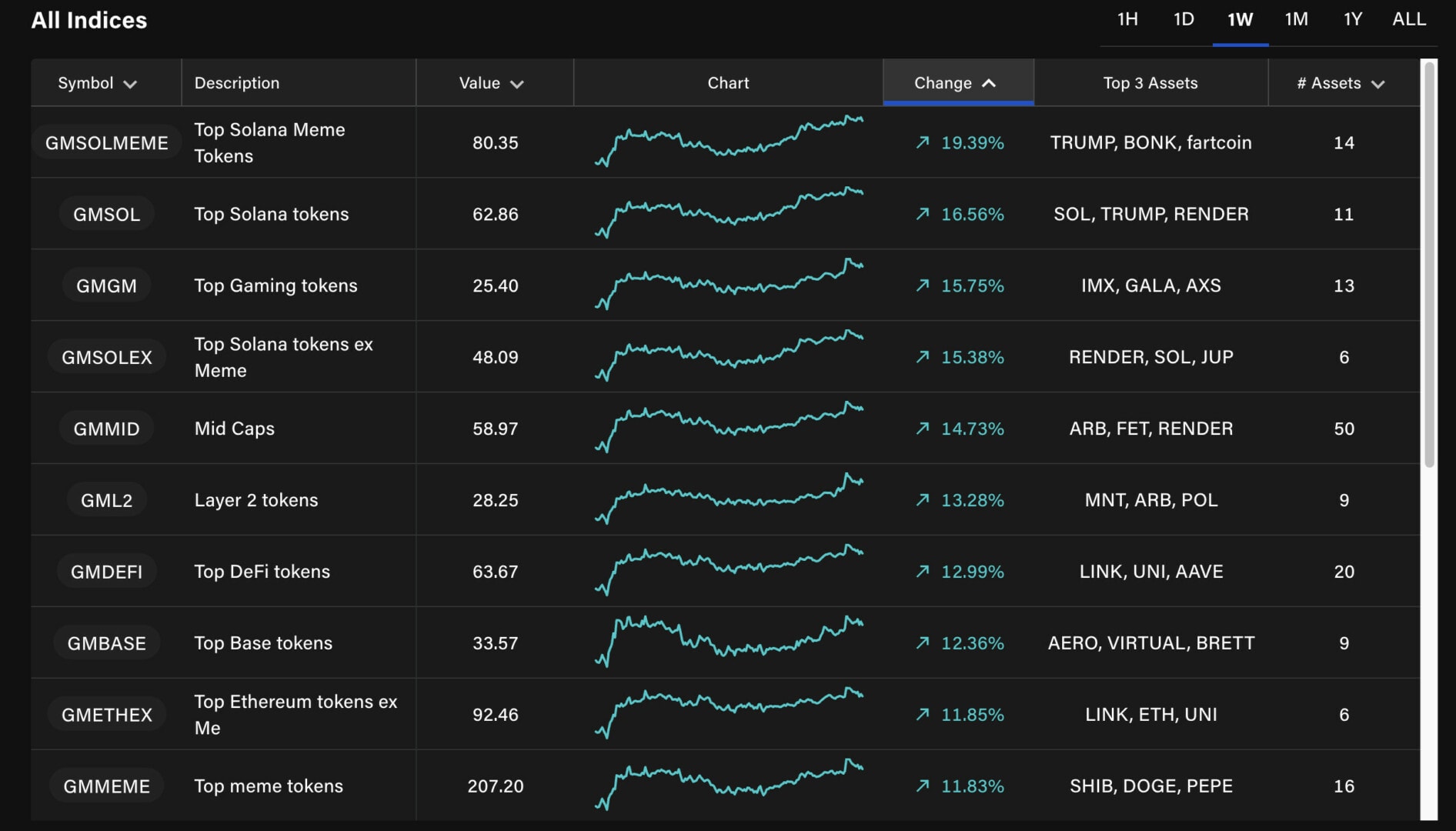The width and height of the screenshot is (1456, 831).
Task: Open the Mid Caps index row
Action: coord(234,429)
